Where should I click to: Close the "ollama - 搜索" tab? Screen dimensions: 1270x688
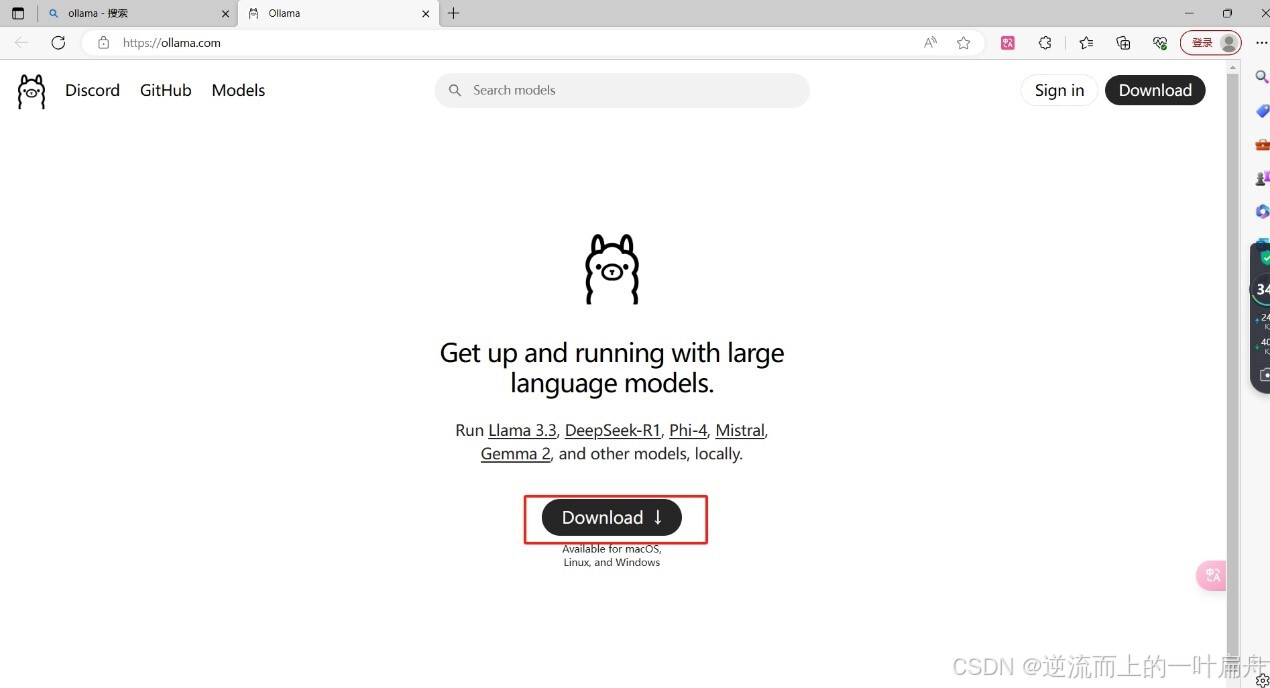[226, 14]
